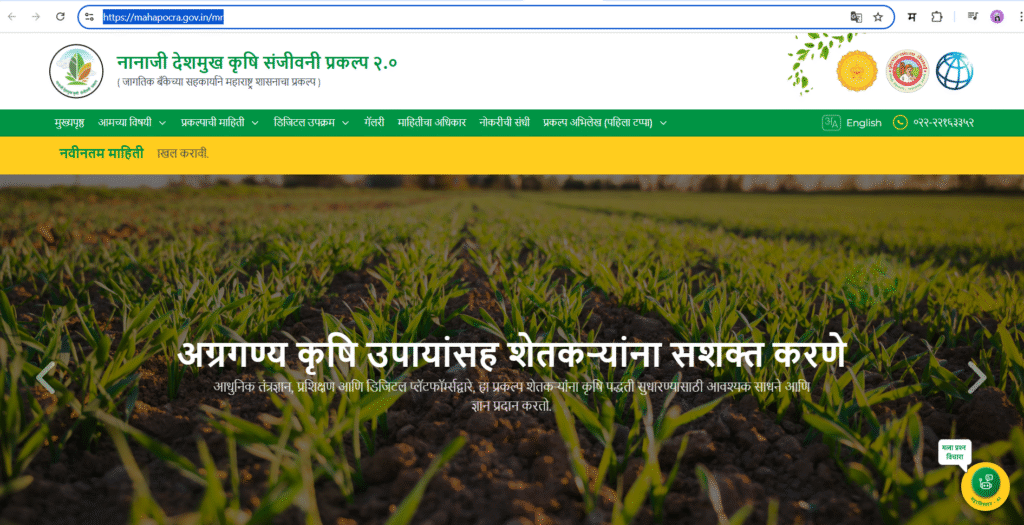Advance carousel with right arrow
The width and height of the screenshot is (1024, 525).
[977, 377]
